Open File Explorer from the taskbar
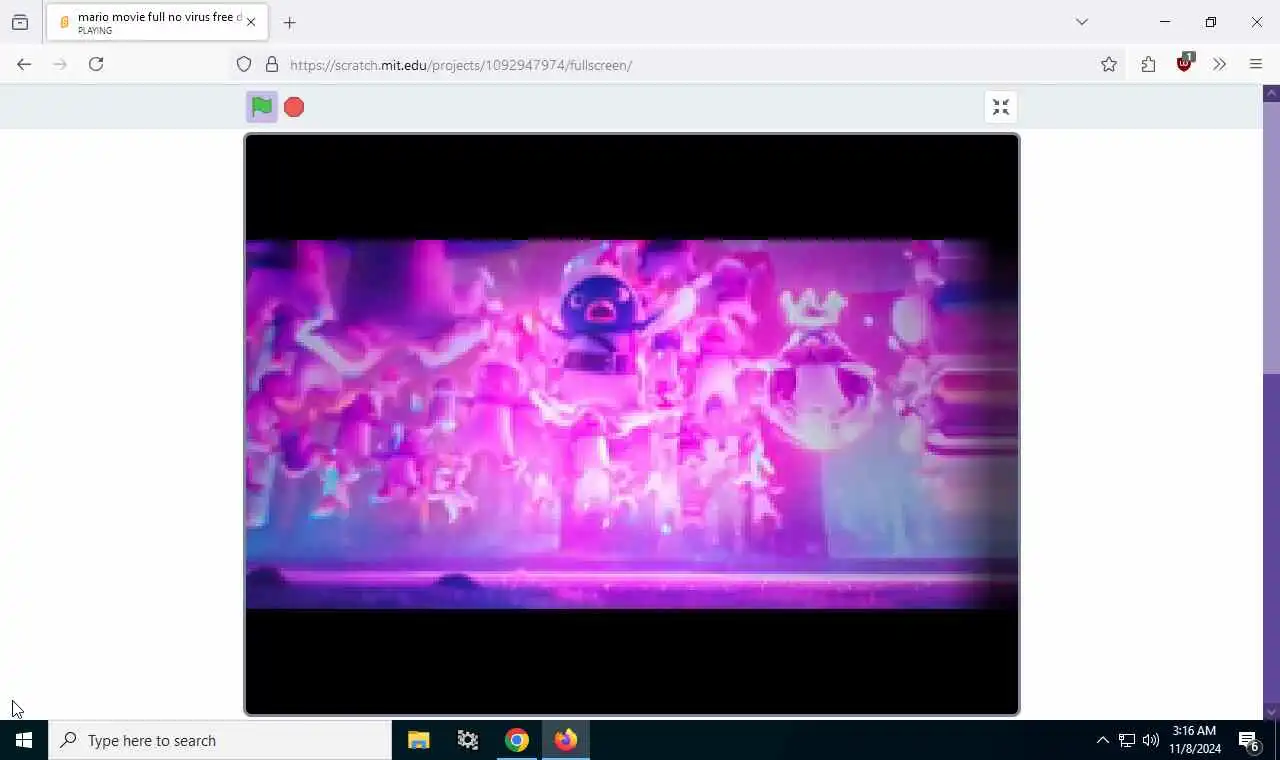 pyautogui.click(x=418, y=740)
